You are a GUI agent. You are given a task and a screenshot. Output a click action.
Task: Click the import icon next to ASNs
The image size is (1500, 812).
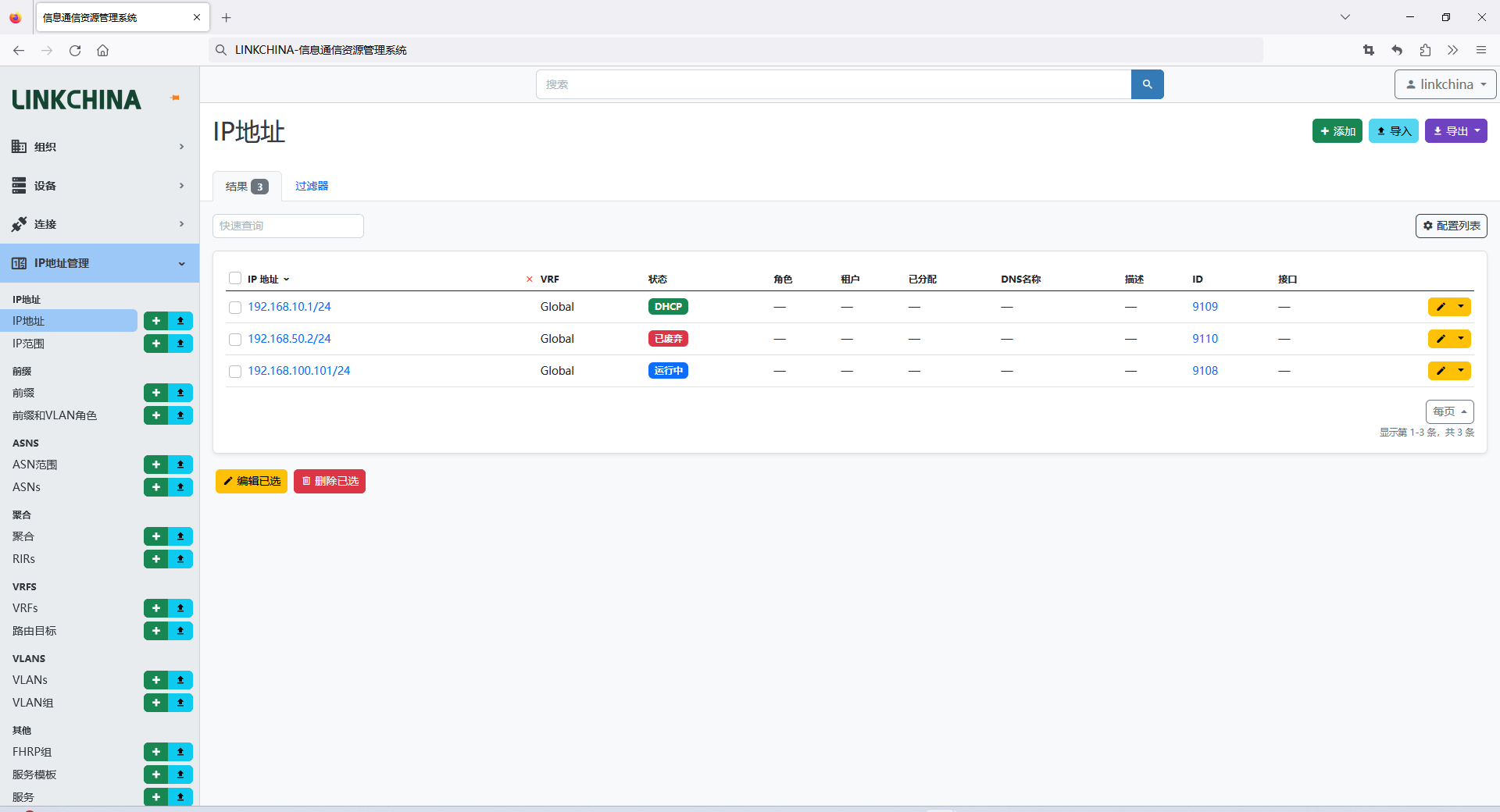[x=180, y=487]
